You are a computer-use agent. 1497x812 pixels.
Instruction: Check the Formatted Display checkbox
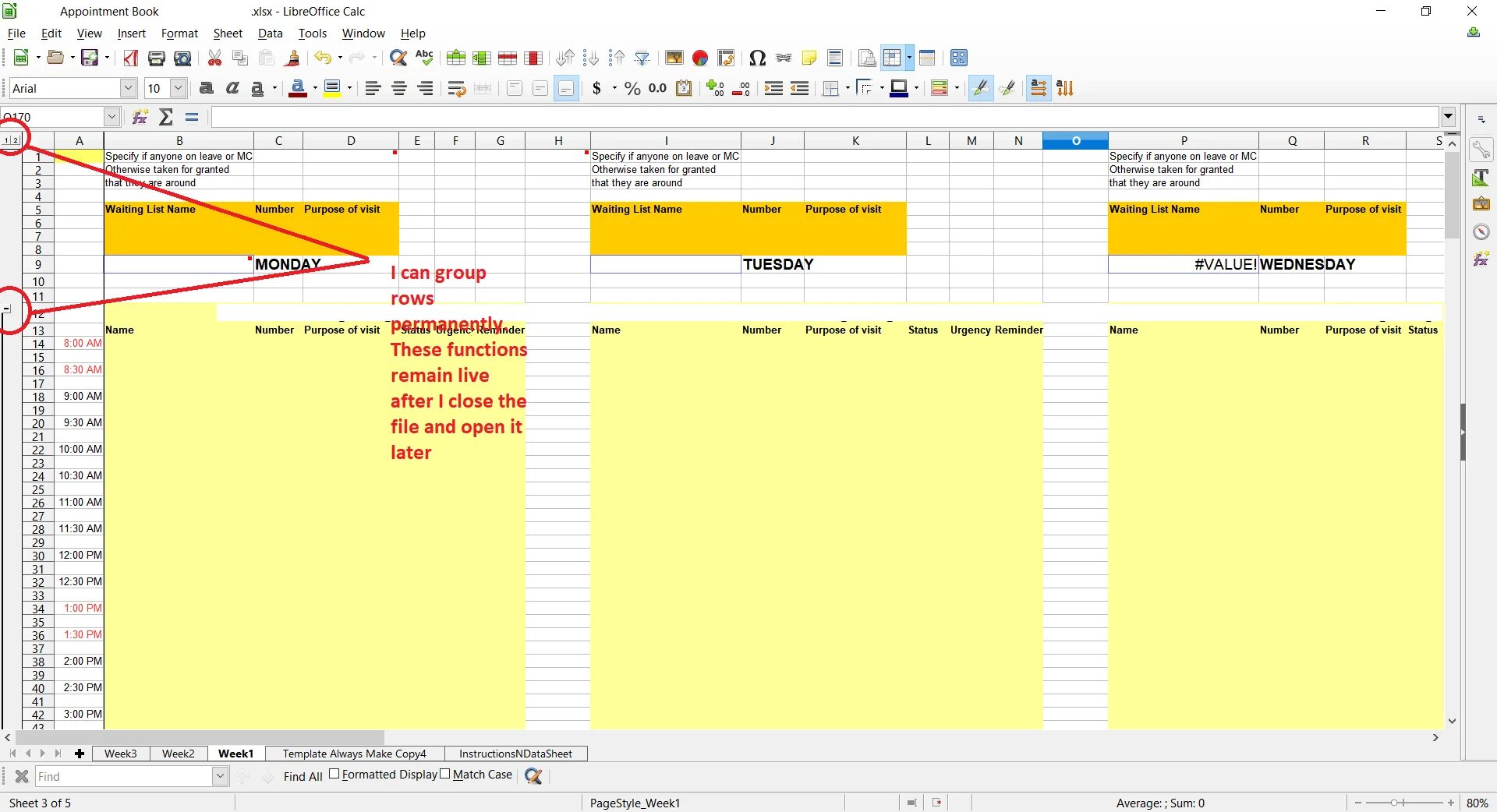334,774
